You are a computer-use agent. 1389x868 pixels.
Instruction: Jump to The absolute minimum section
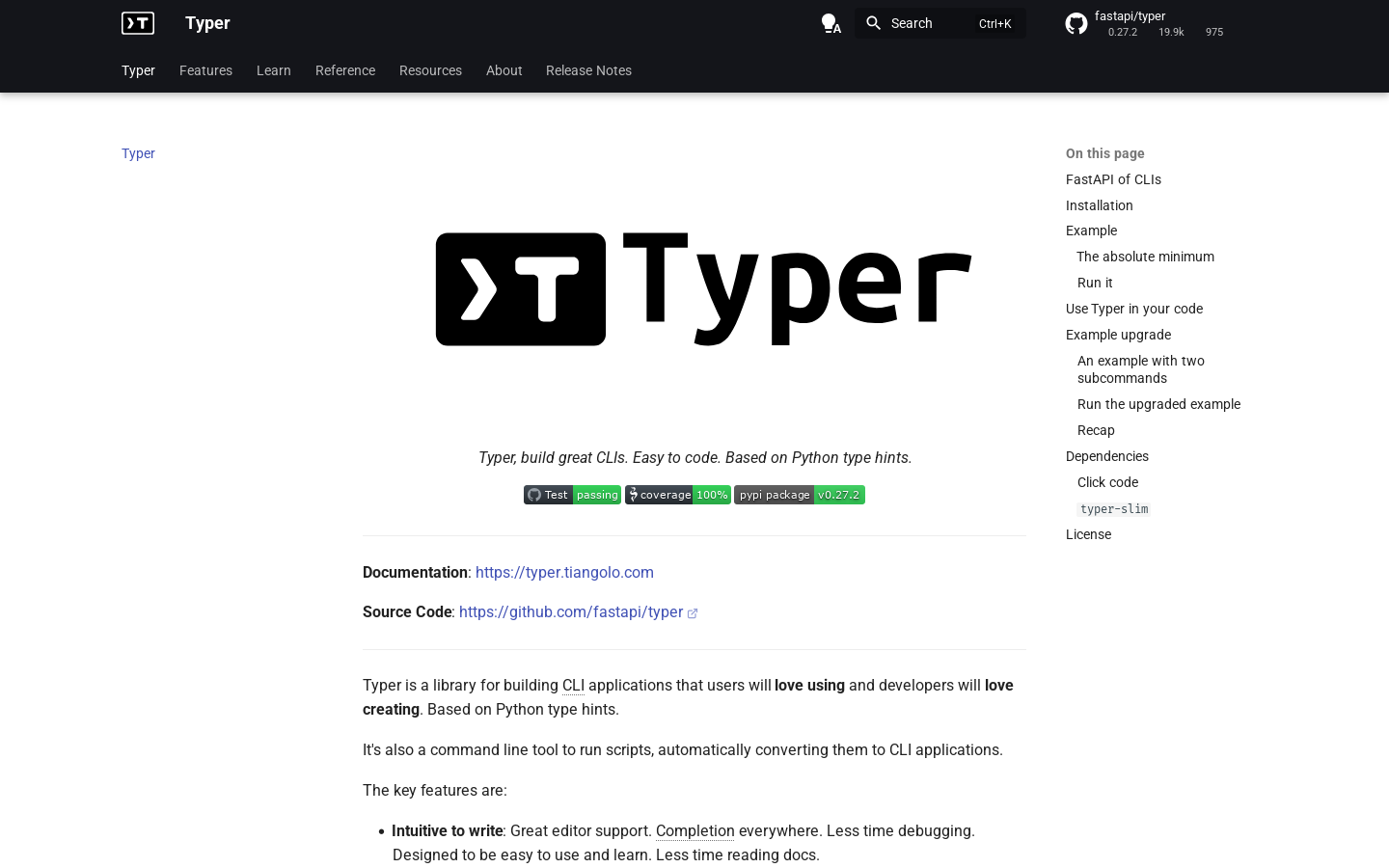click(x=1145, y=257)
